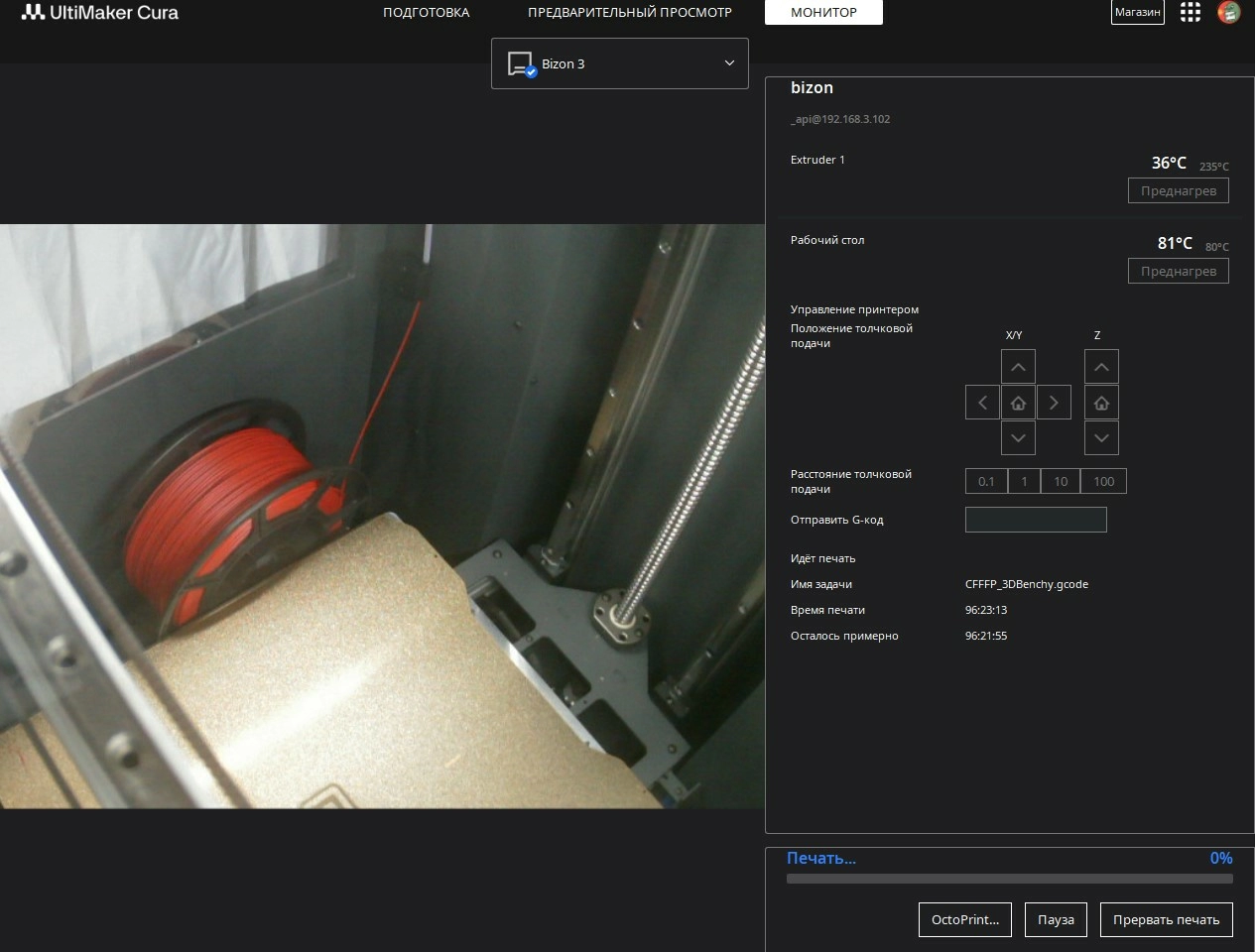
Task: Move the printhead up in Y
Action: [x=1018, y=366]
